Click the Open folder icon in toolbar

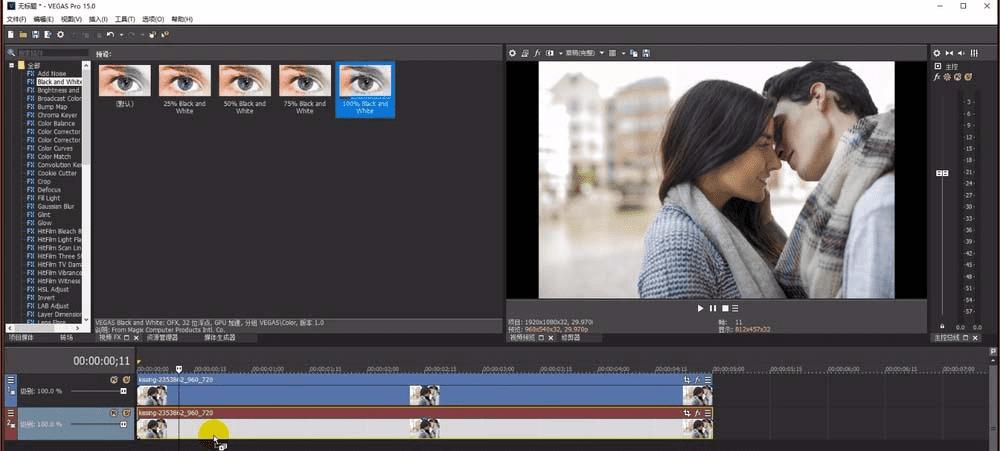point(23,35)
